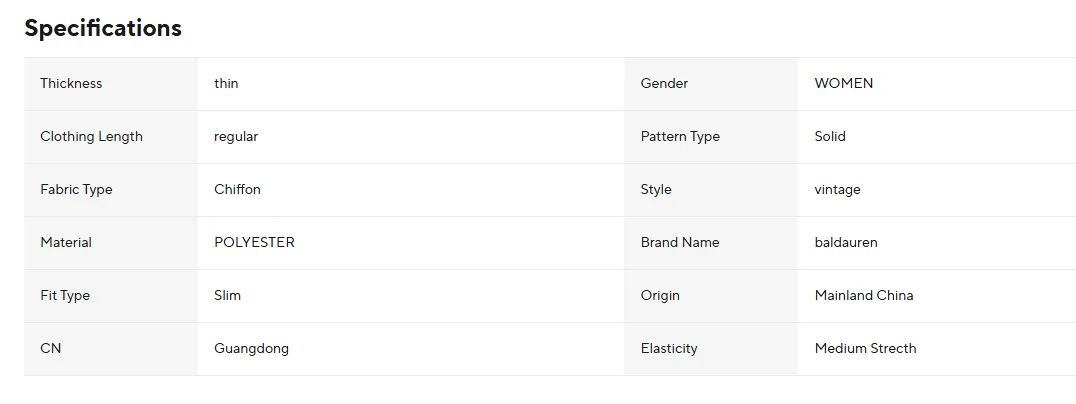Click the vintage style value
The width and height of the screenshot is (1076, 404).
click(x=838, y=190)
